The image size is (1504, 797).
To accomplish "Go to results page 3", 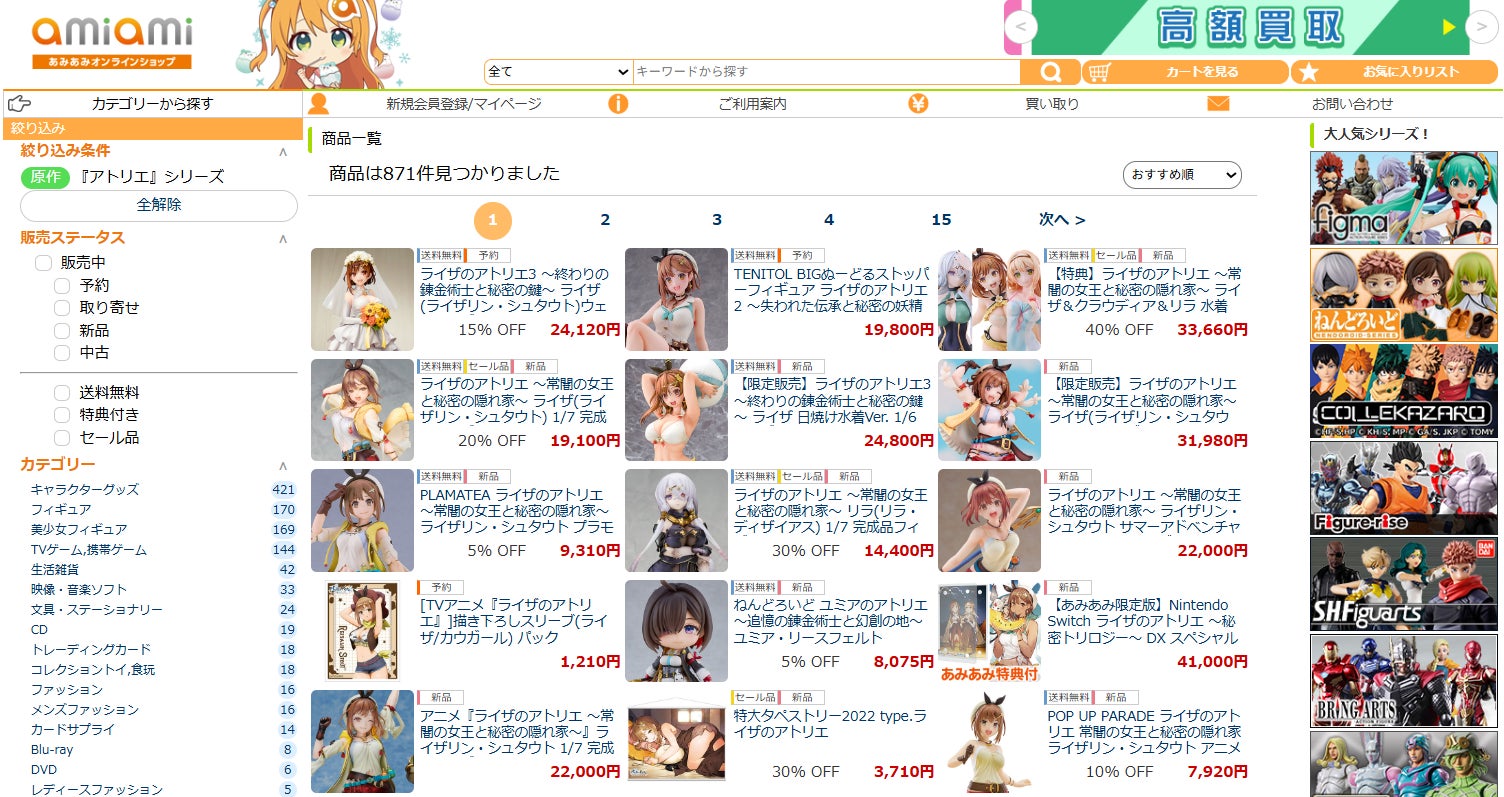I will [717, 220].
